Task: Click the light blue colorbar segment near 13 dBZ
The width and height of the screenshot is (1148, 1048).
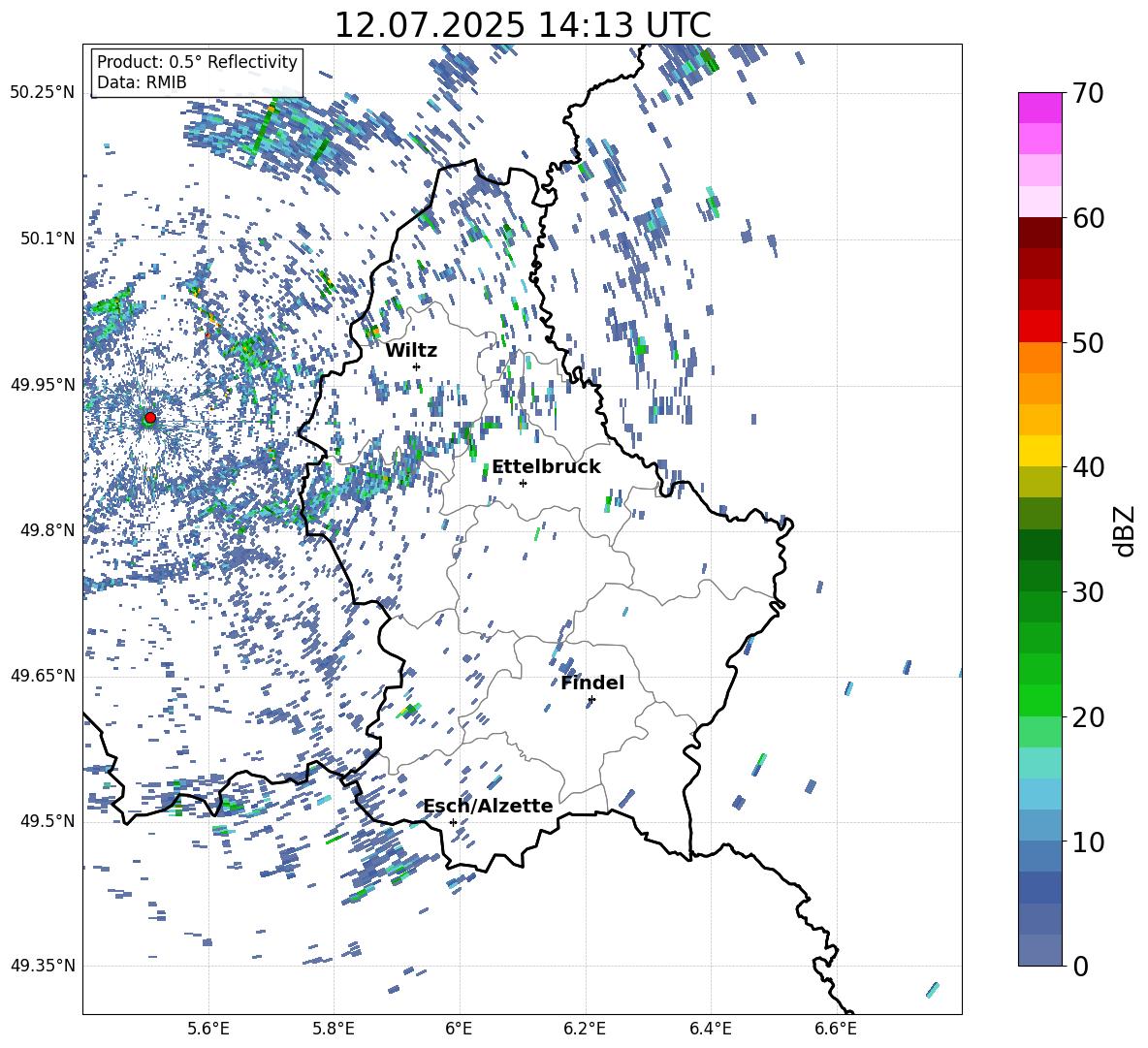Action: [1040, 794]
